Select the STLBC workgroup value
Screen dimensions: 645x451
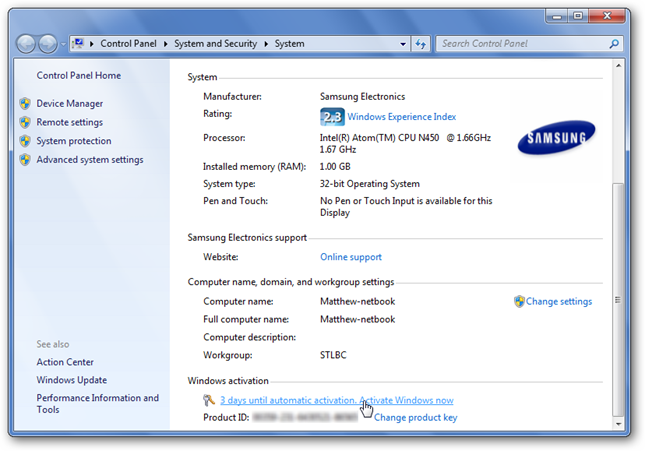(333, 355)
